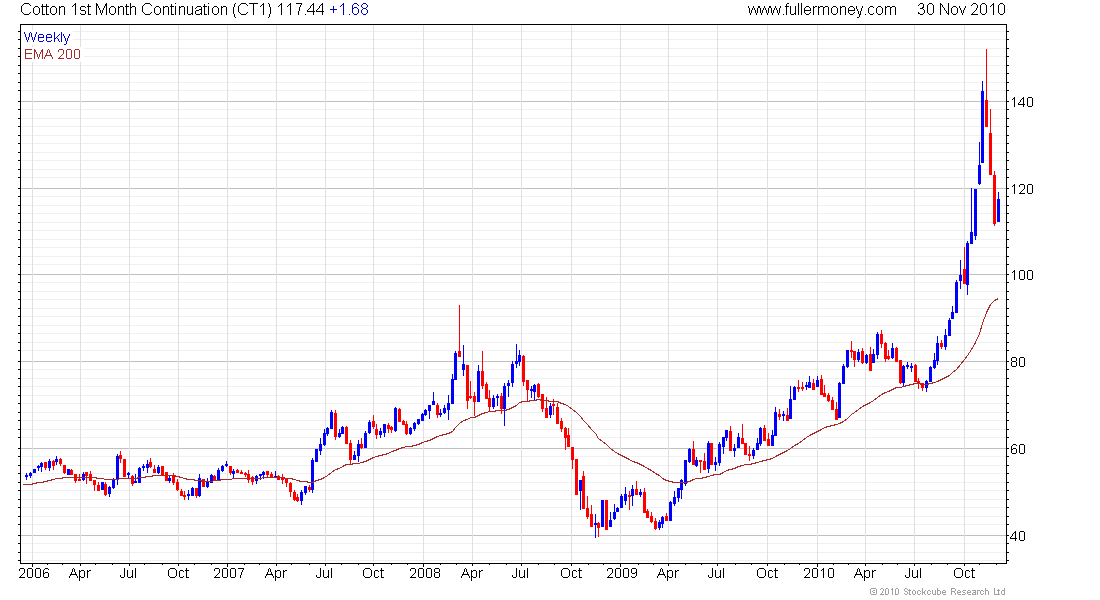Click the www.fullermoney.com website link

click(x=822, y=10)
